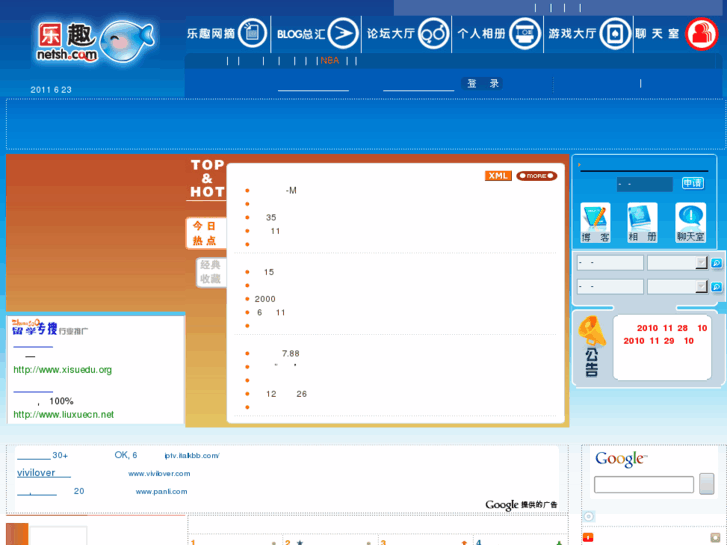This screenshot has height=545, width=727.
Task: Click the first login input field
Action: [x=313, y=84]
